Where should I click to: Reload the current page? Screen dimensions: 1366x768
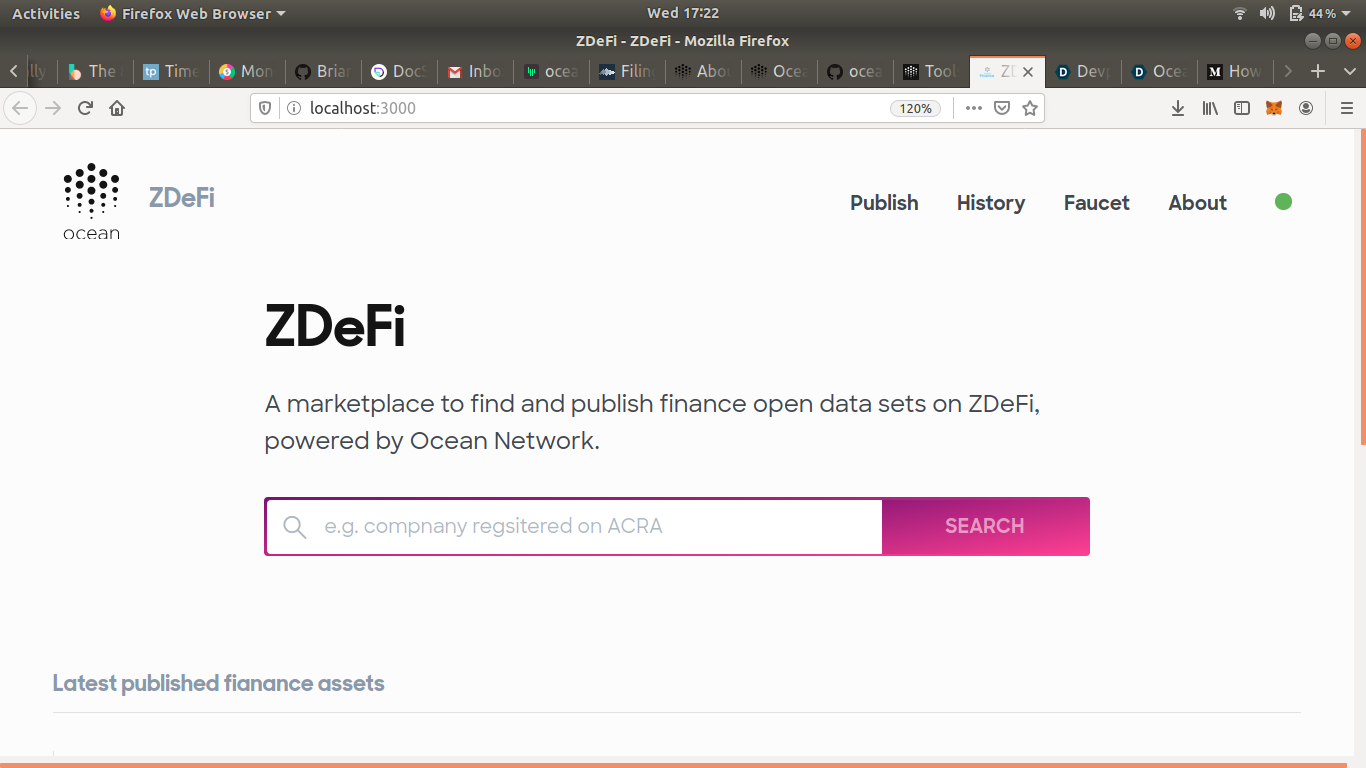pos(85,108)
